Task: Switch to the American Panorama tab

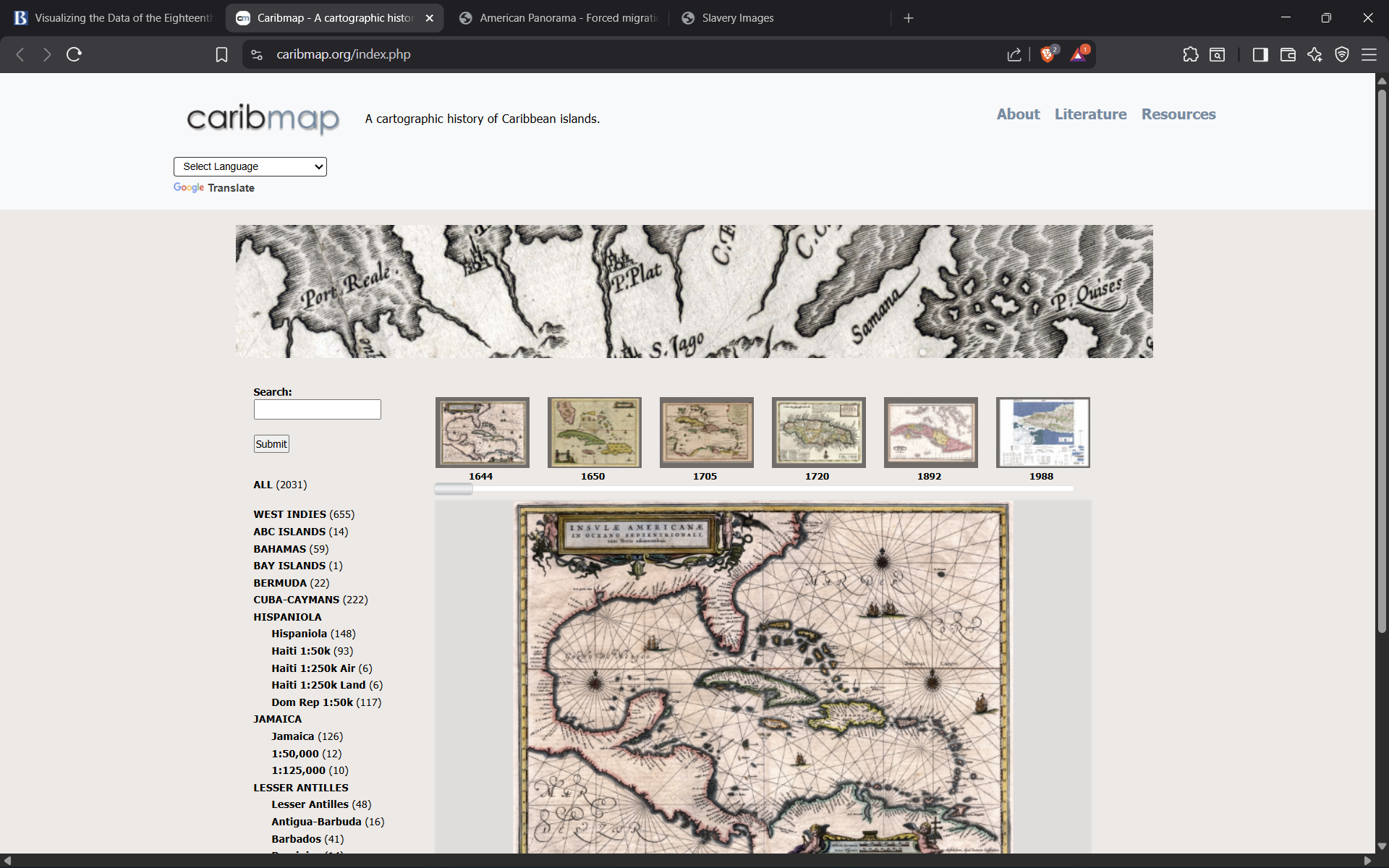Action: 561,17
